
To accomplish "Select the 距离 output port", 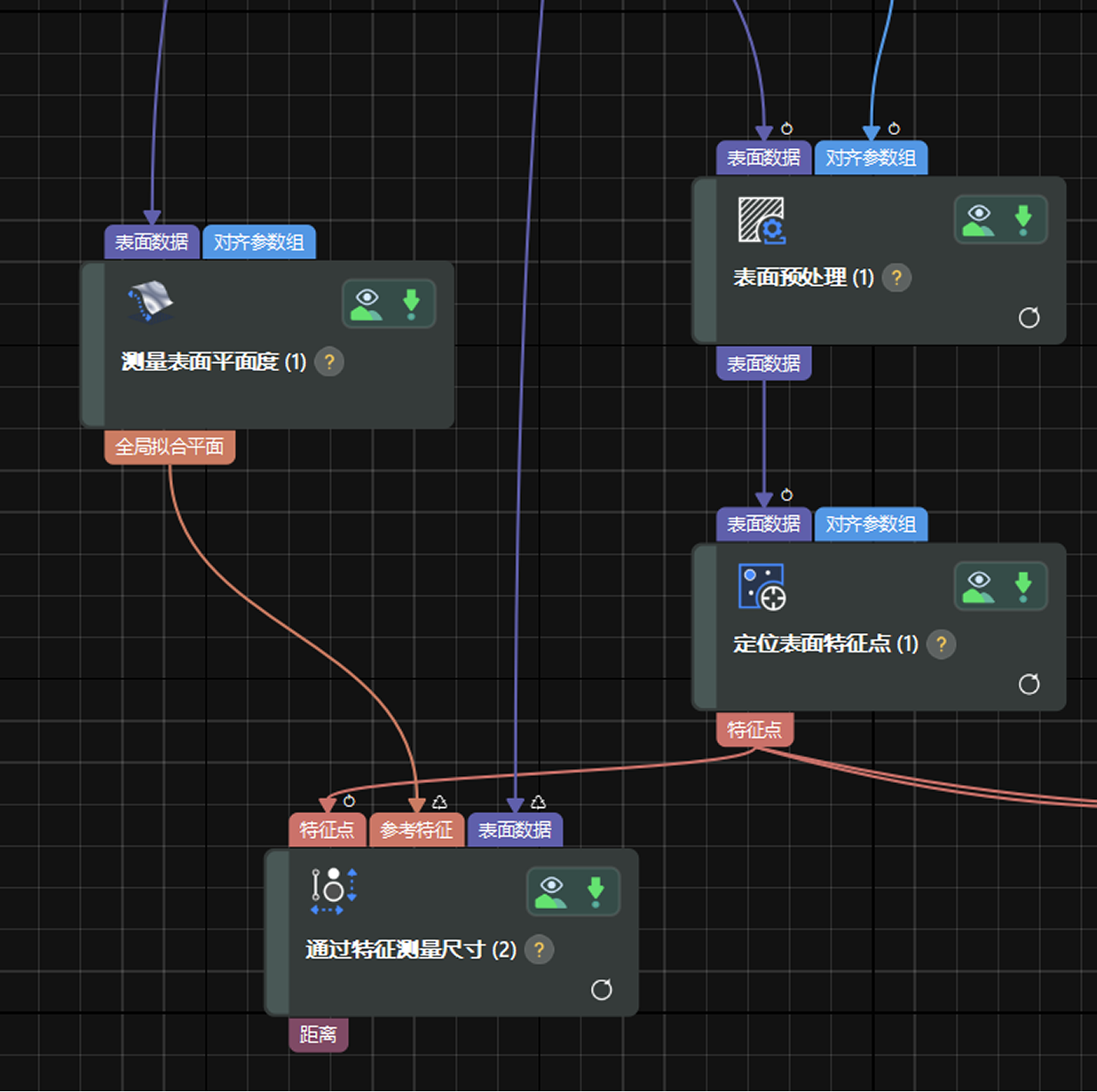I will [318, 1034].
